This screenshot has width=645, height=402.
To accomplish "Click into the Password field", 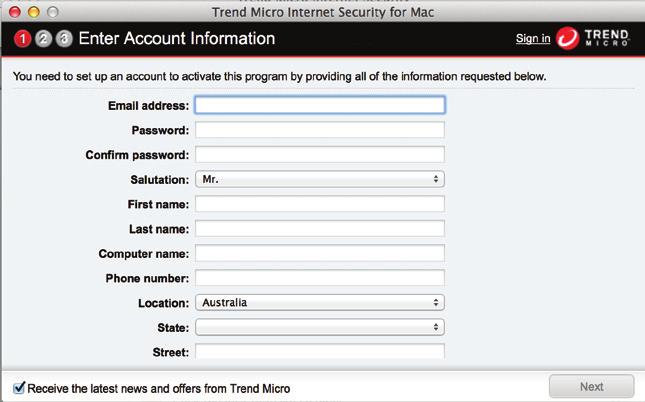I will [320, 130].
